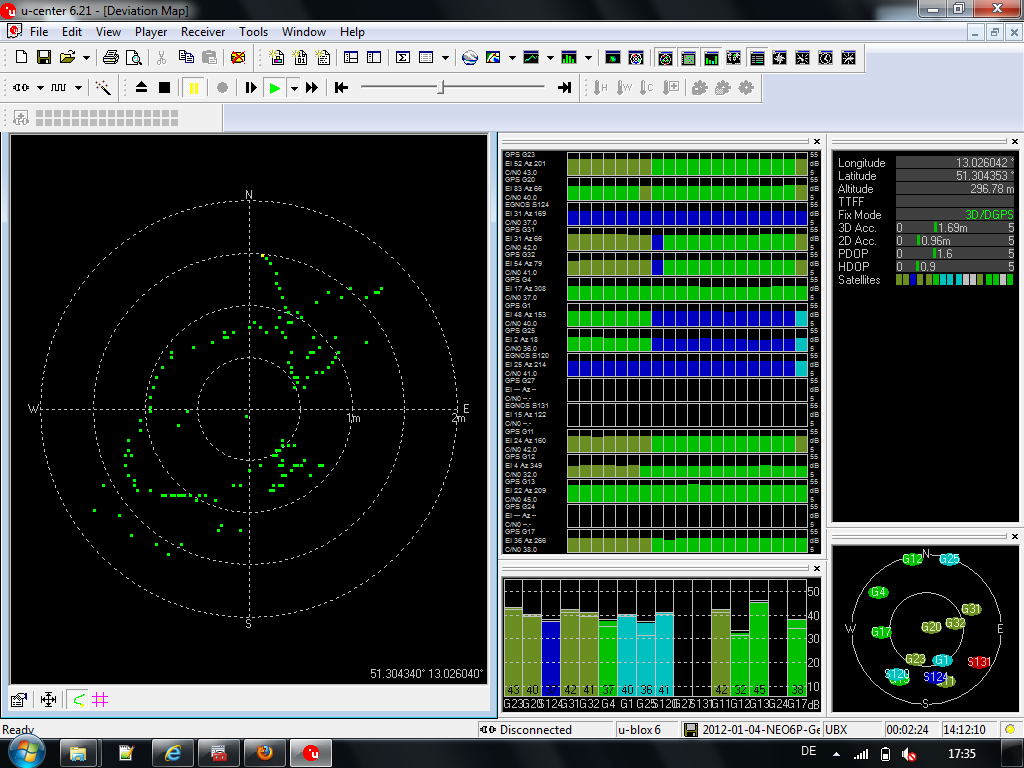Open the Receiver menu
The height and width of the screenshot is (768, 1024).
pos(203,32)
